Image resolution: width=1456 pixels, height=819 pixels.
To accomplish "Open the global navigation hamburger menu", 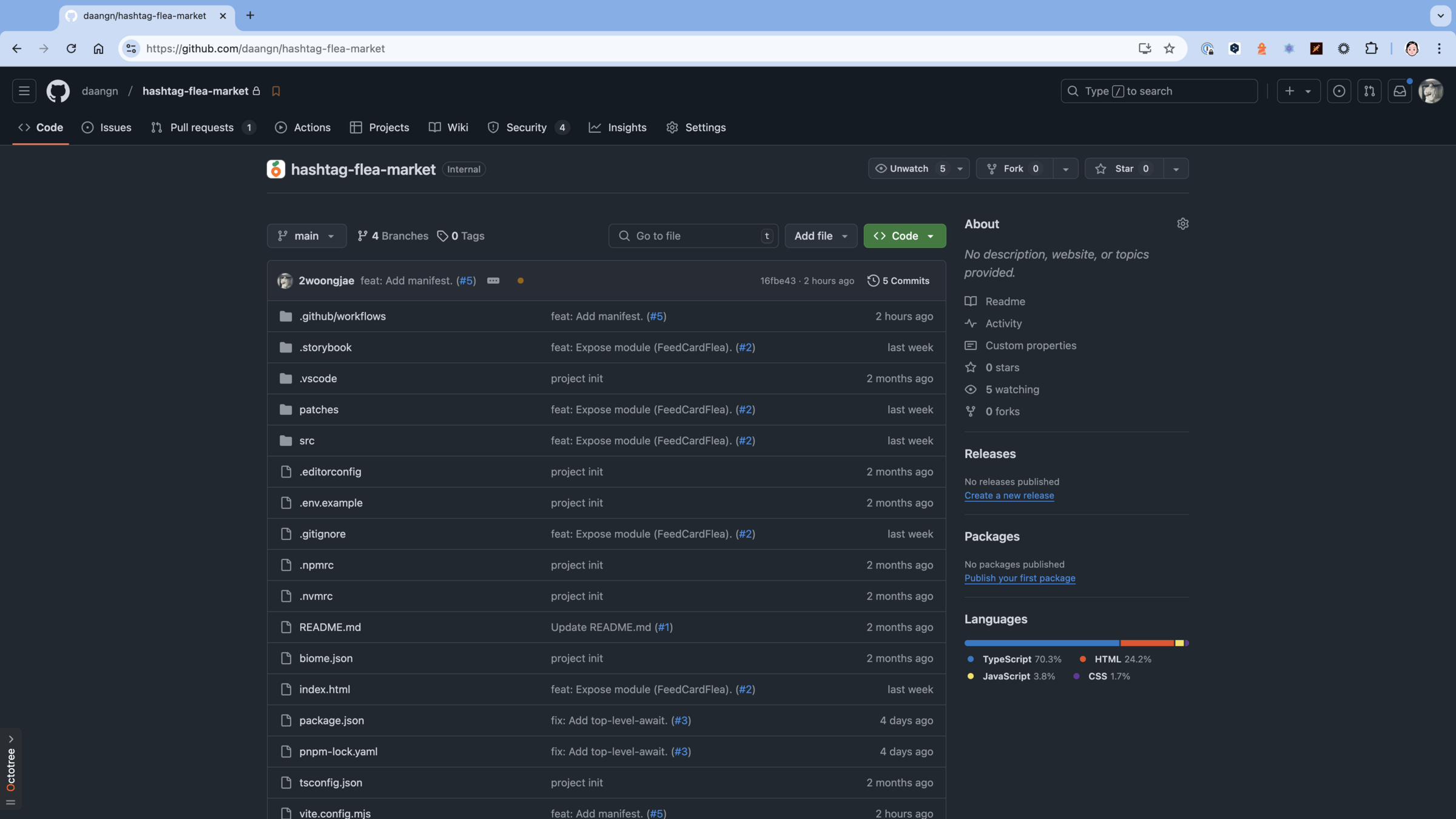I will [24, 91].
